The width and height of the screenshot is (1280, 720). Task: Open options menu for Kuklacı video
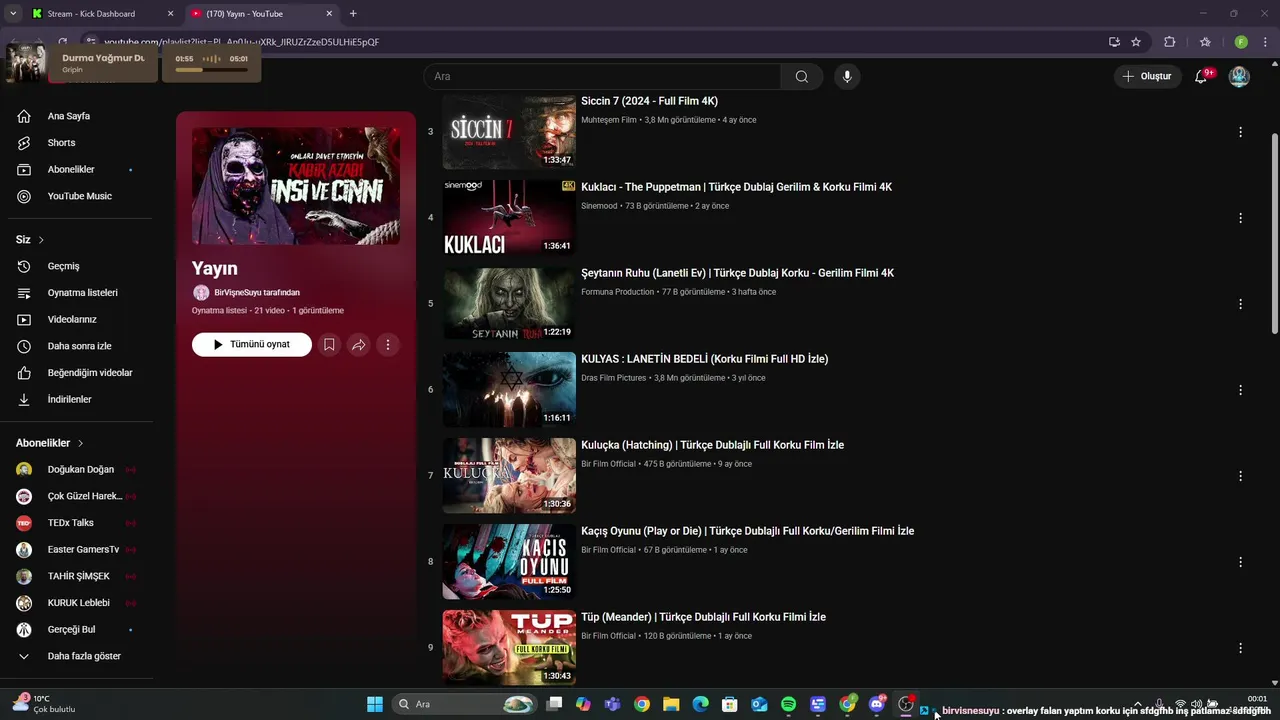[x=1240, y=218]
